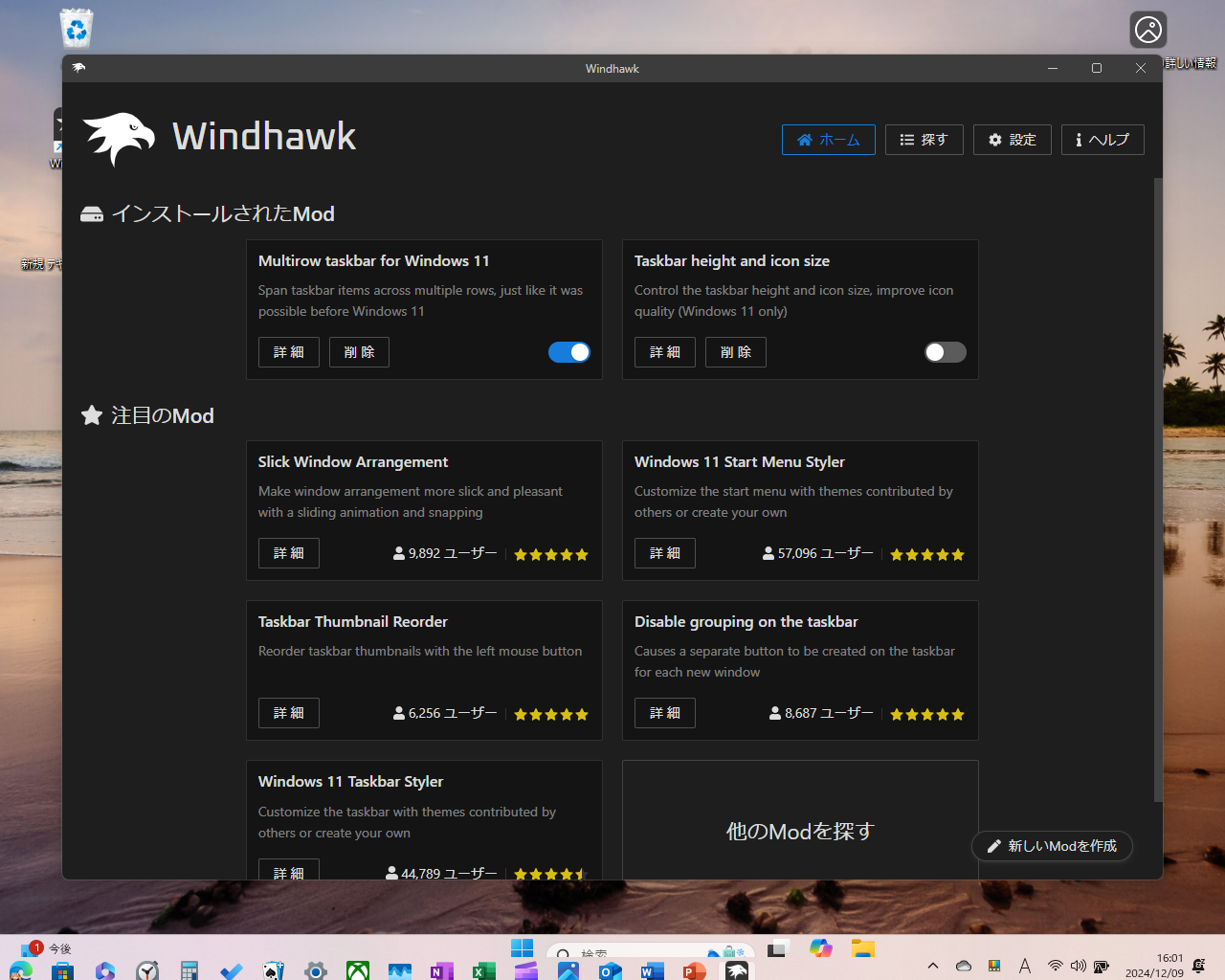Open Windhawk from the taskbar

pyautogui.click(x=736, y=969)
